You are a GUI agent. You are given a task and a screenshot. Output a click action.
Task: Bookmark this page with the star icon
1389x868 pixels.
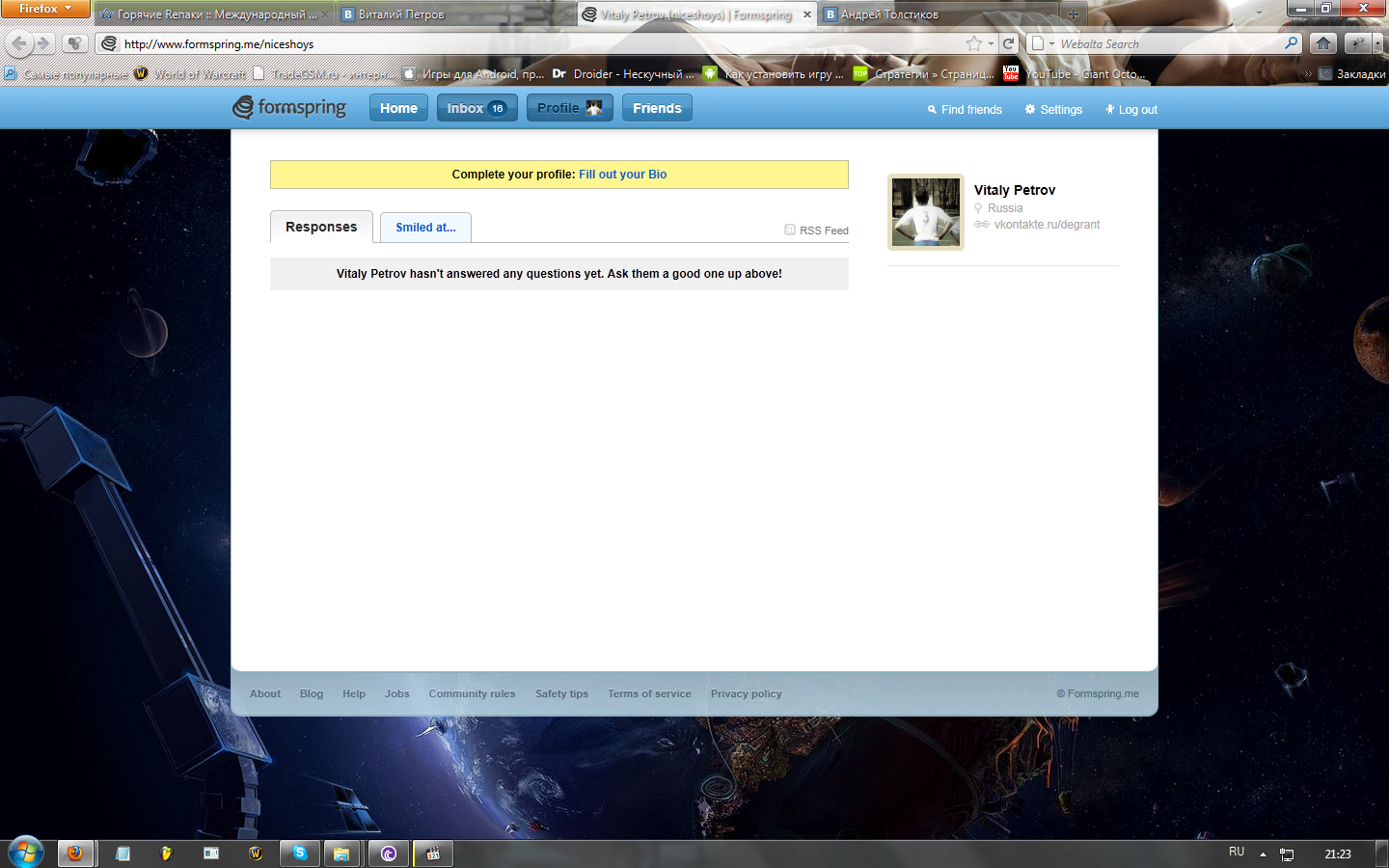(974, 43)
